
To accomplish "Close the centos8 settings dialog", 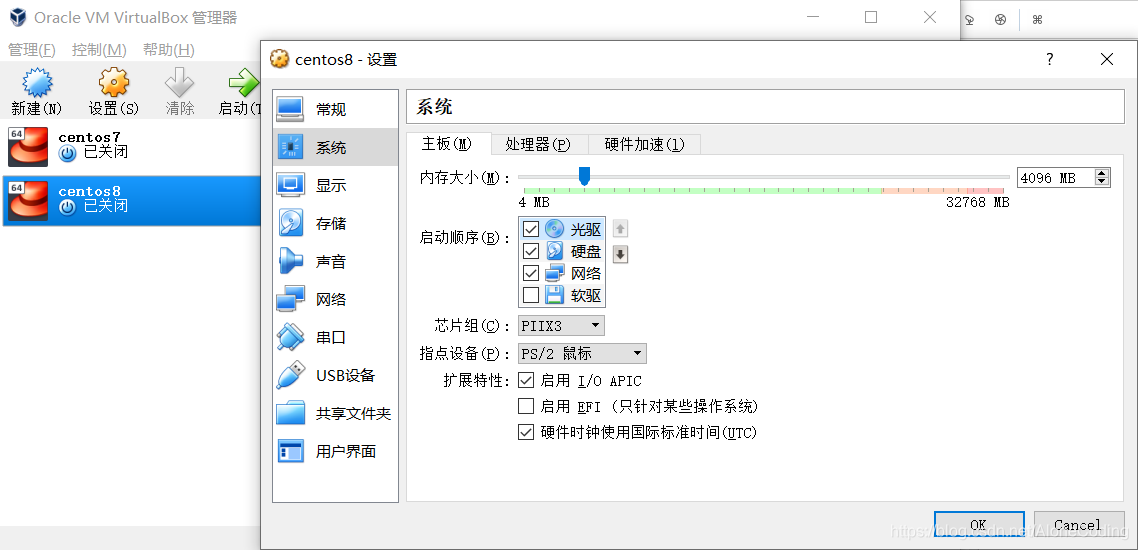I will point(1107,59).
